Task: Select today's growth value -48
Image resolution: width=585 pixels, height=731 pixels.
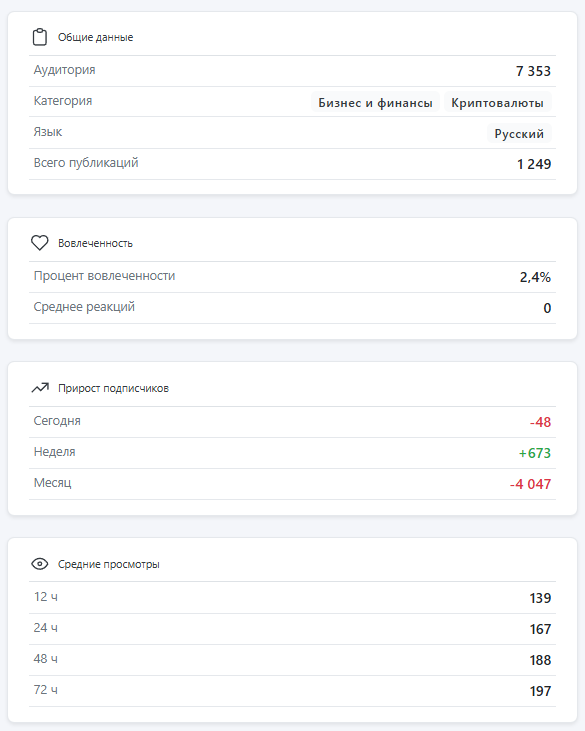Action: pos(540,422)
